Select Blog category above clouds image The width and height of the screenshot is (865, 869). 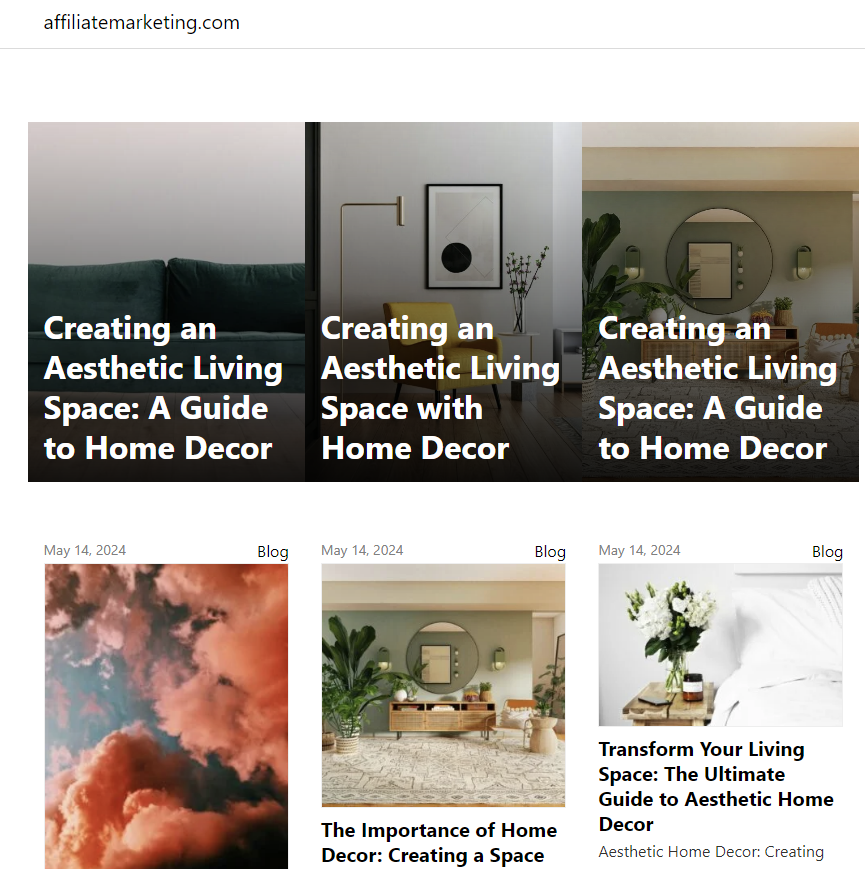click(273, 551)
